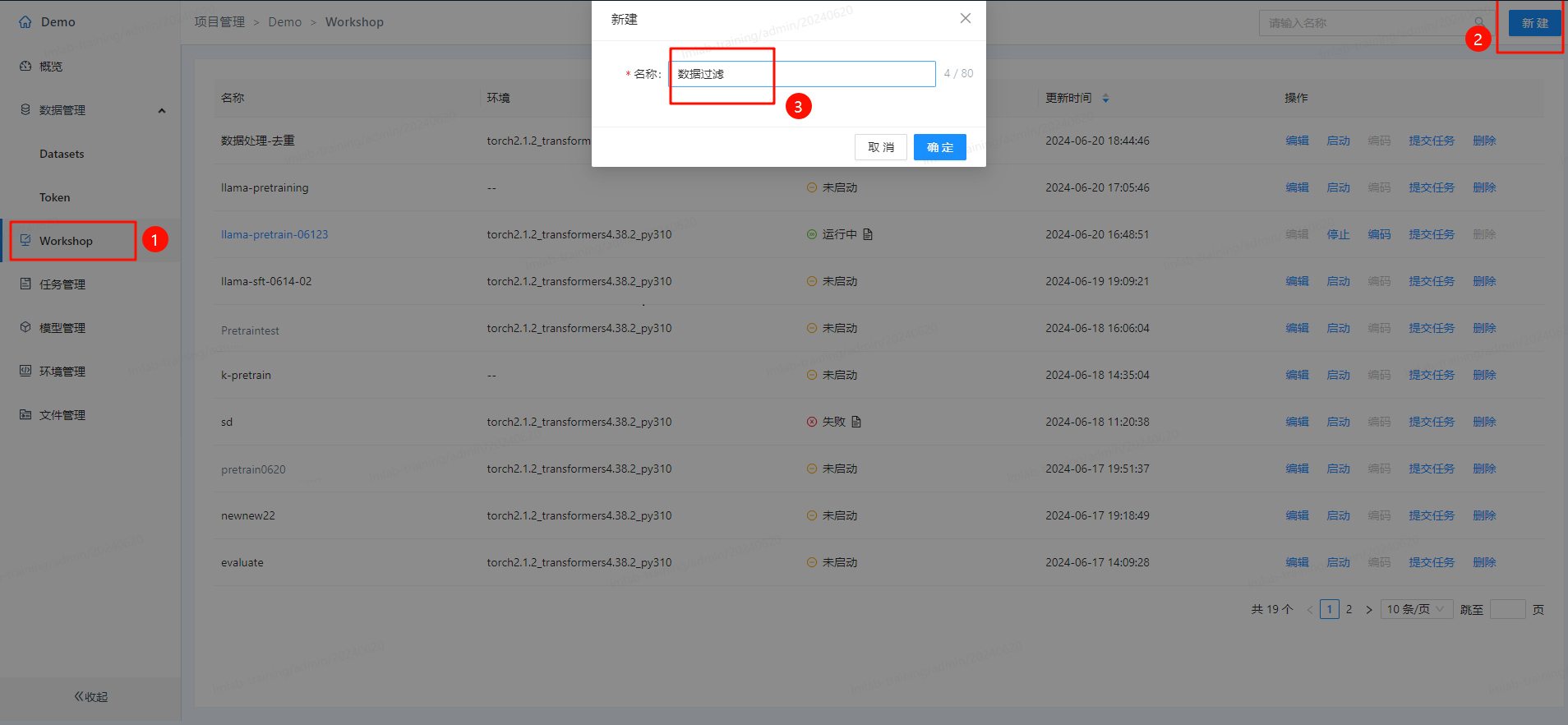Click the log document icon beside 运行中 status
1568x725 pixels.
coord(868,234)
